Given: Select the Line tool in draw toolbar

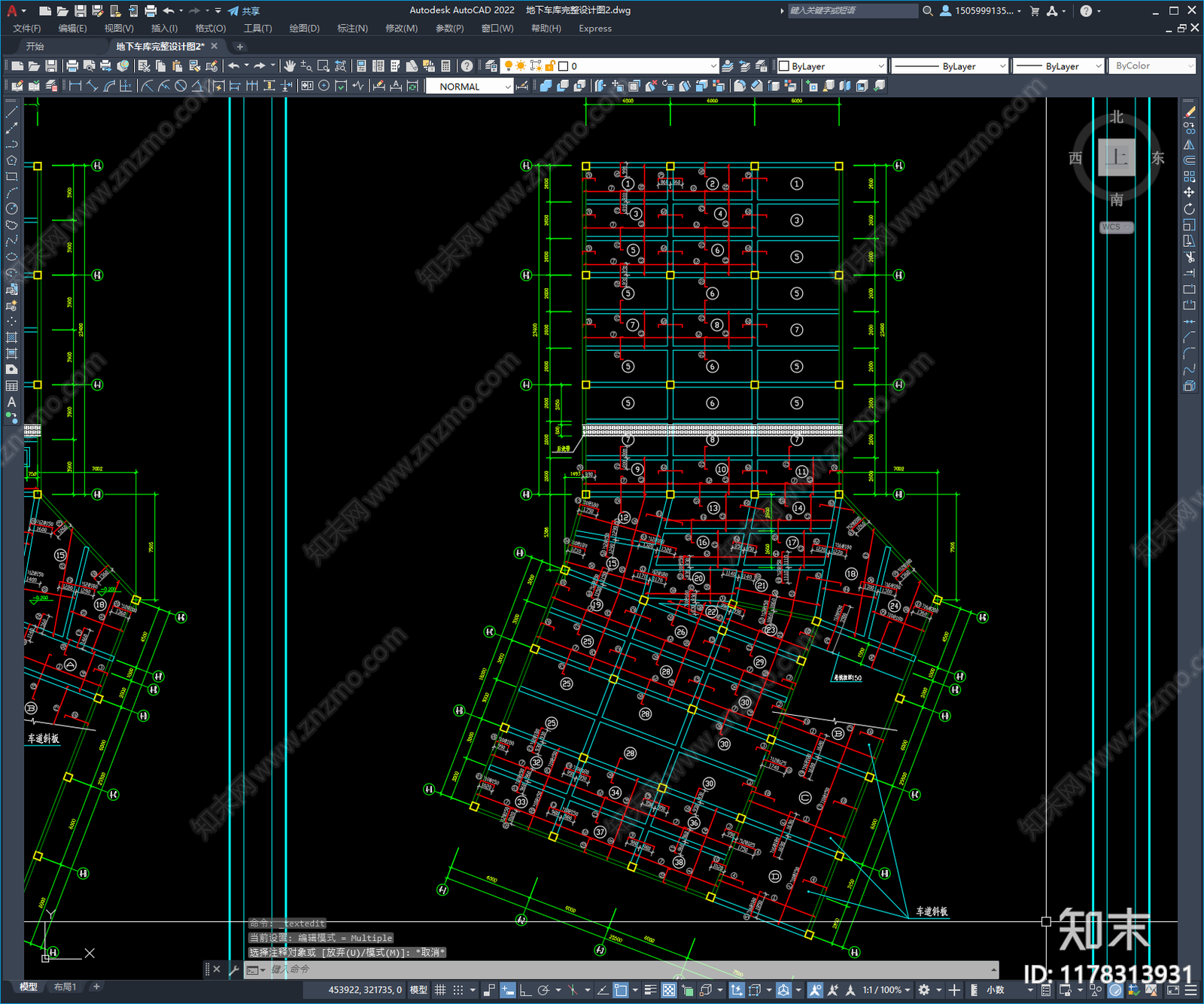Looking at the screenshot, I should pyautogui.click(x=11, y=111).
